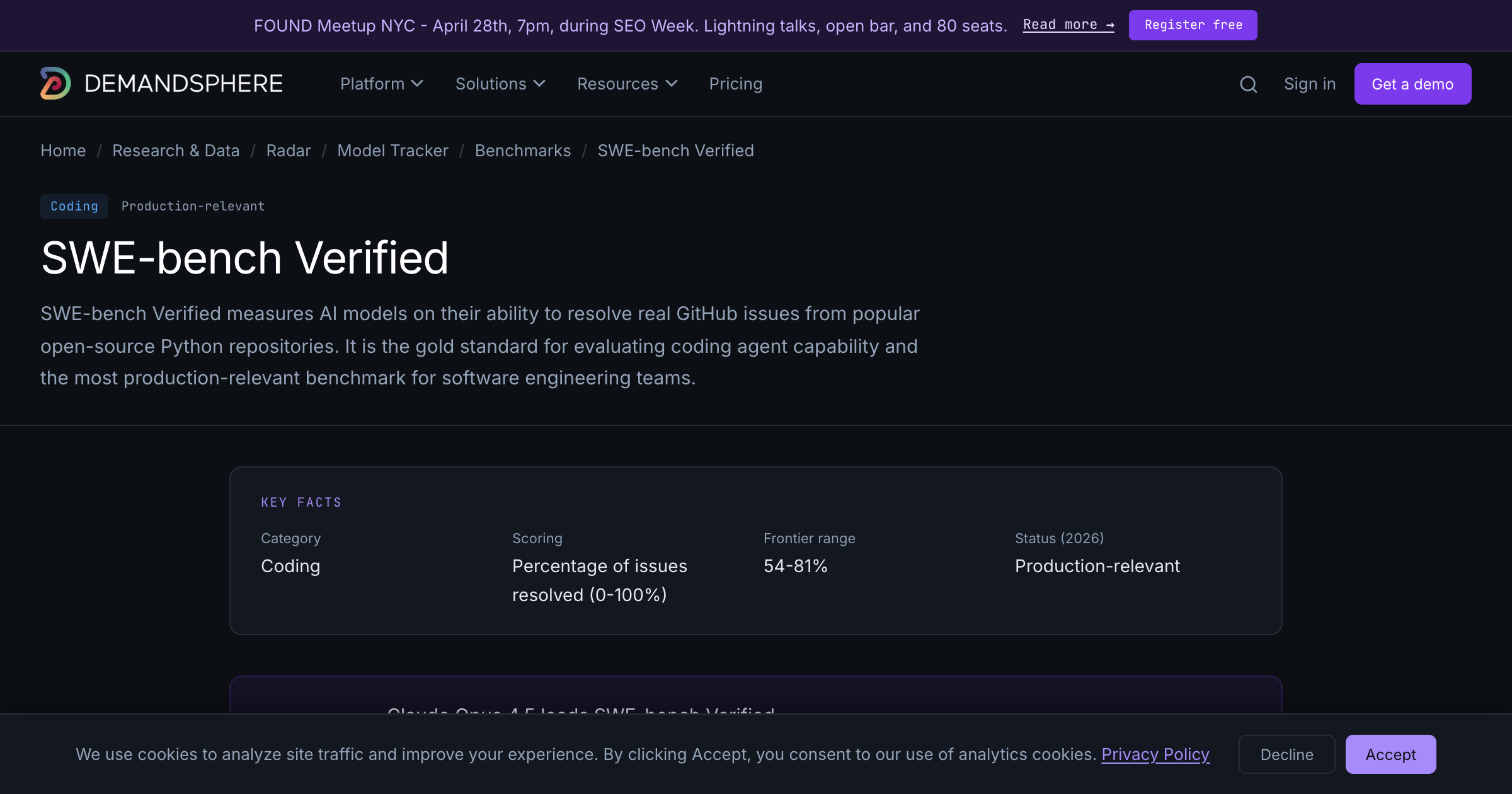Click the SWE-bench Verified page heading
This screenshot has width=1512, height=794.
pyautogui.click(x=244, y=258)
